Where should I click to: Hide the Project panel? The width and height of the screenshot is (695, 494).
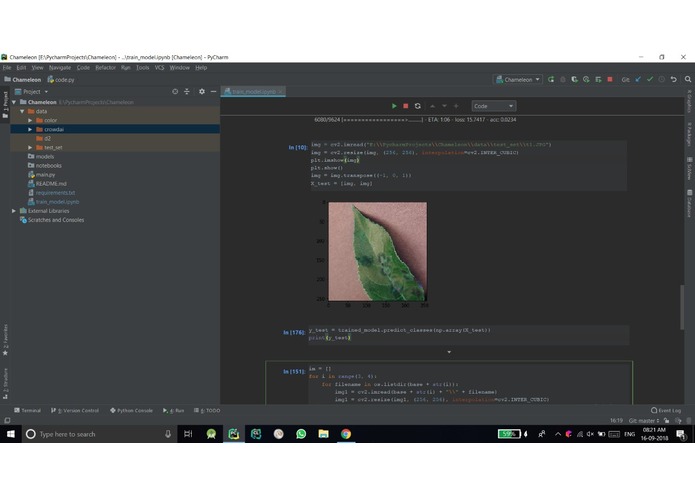213,91
